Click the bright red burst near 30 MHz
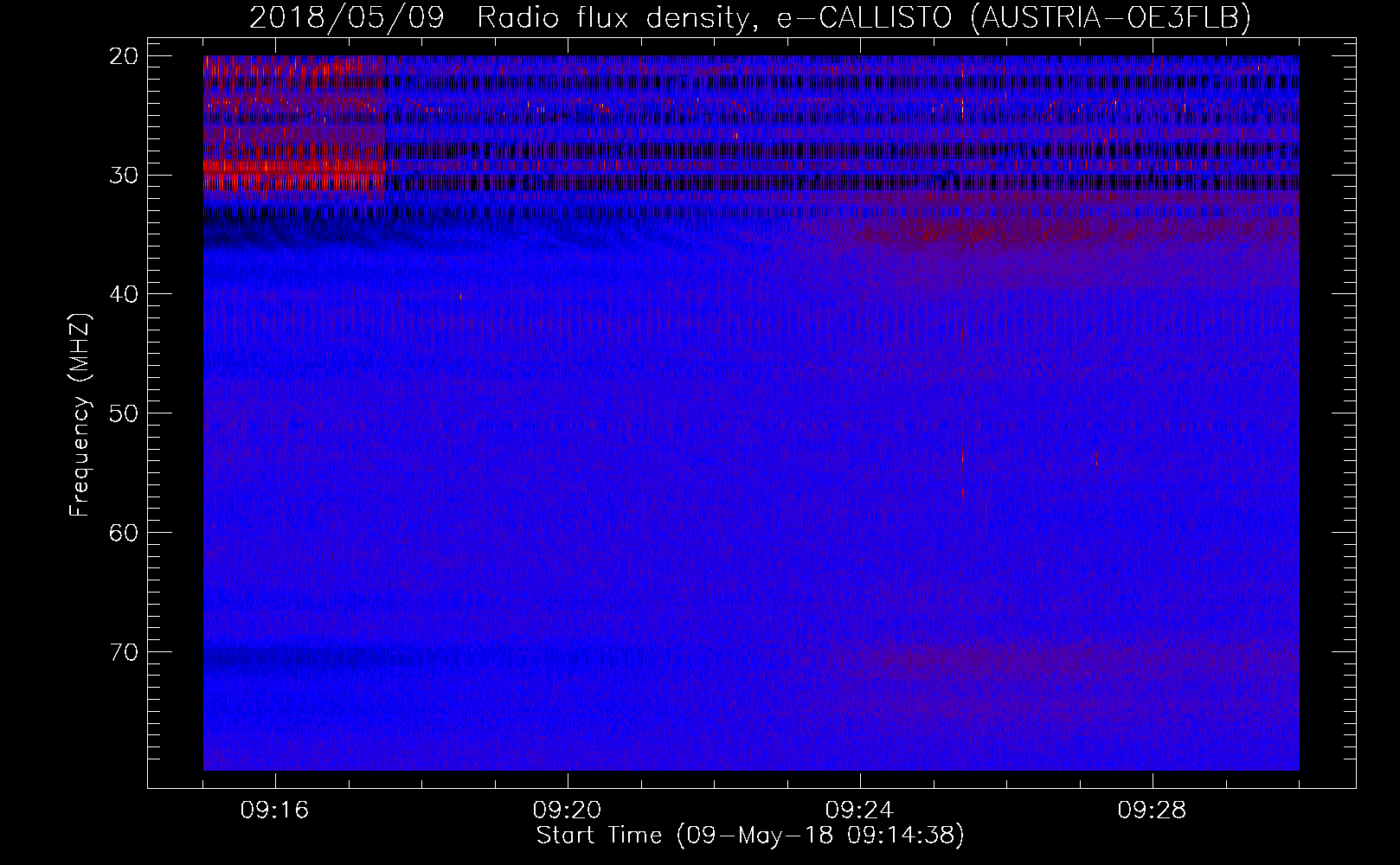The width and height of the screenshot is (1400, 865). click(294, 173)
